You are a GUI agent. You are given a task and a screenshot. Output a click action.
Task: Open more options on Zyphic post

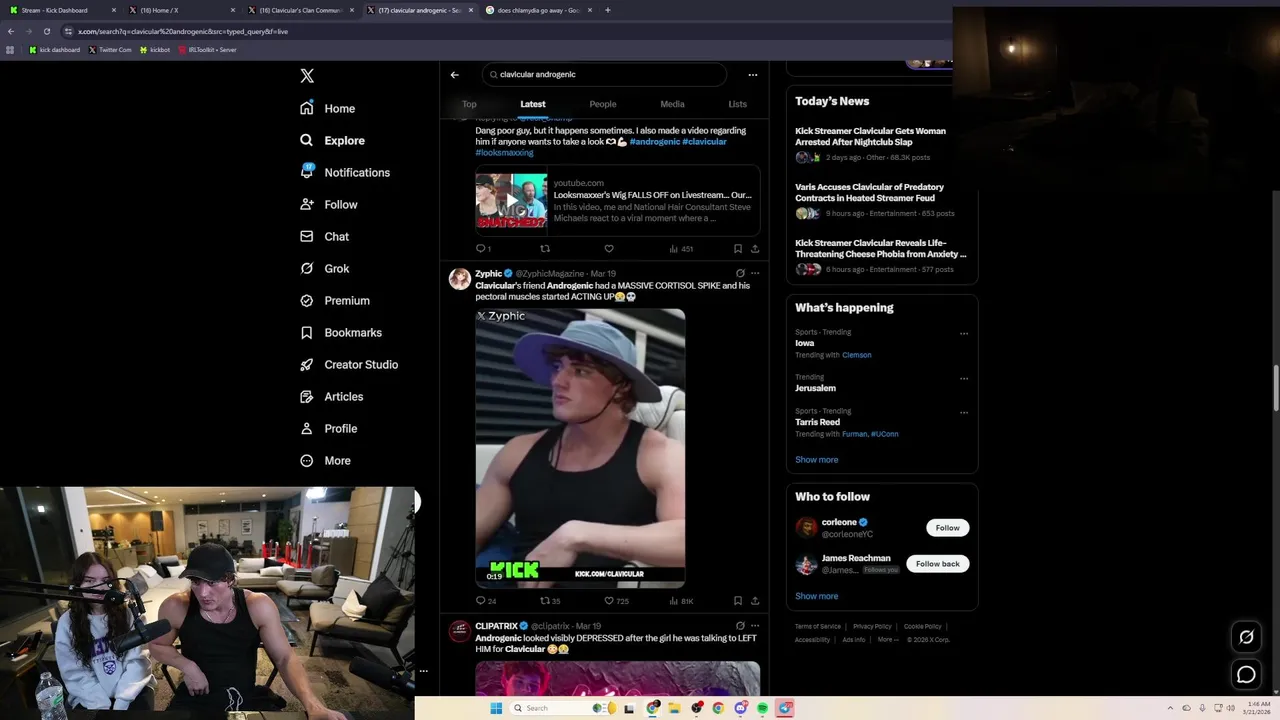[x=755, y=273]
